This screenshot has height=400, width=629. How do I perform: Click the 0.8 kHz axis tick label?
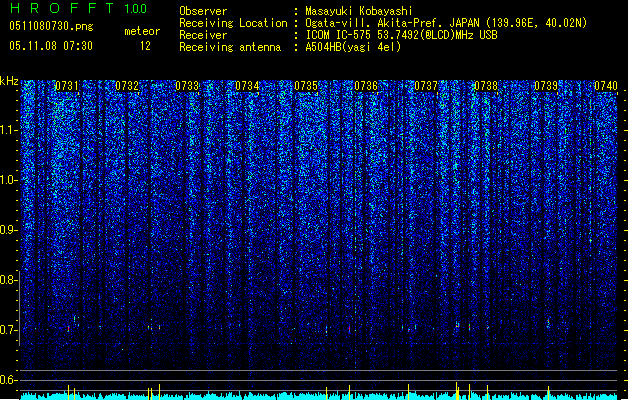[x=8, y=280]
